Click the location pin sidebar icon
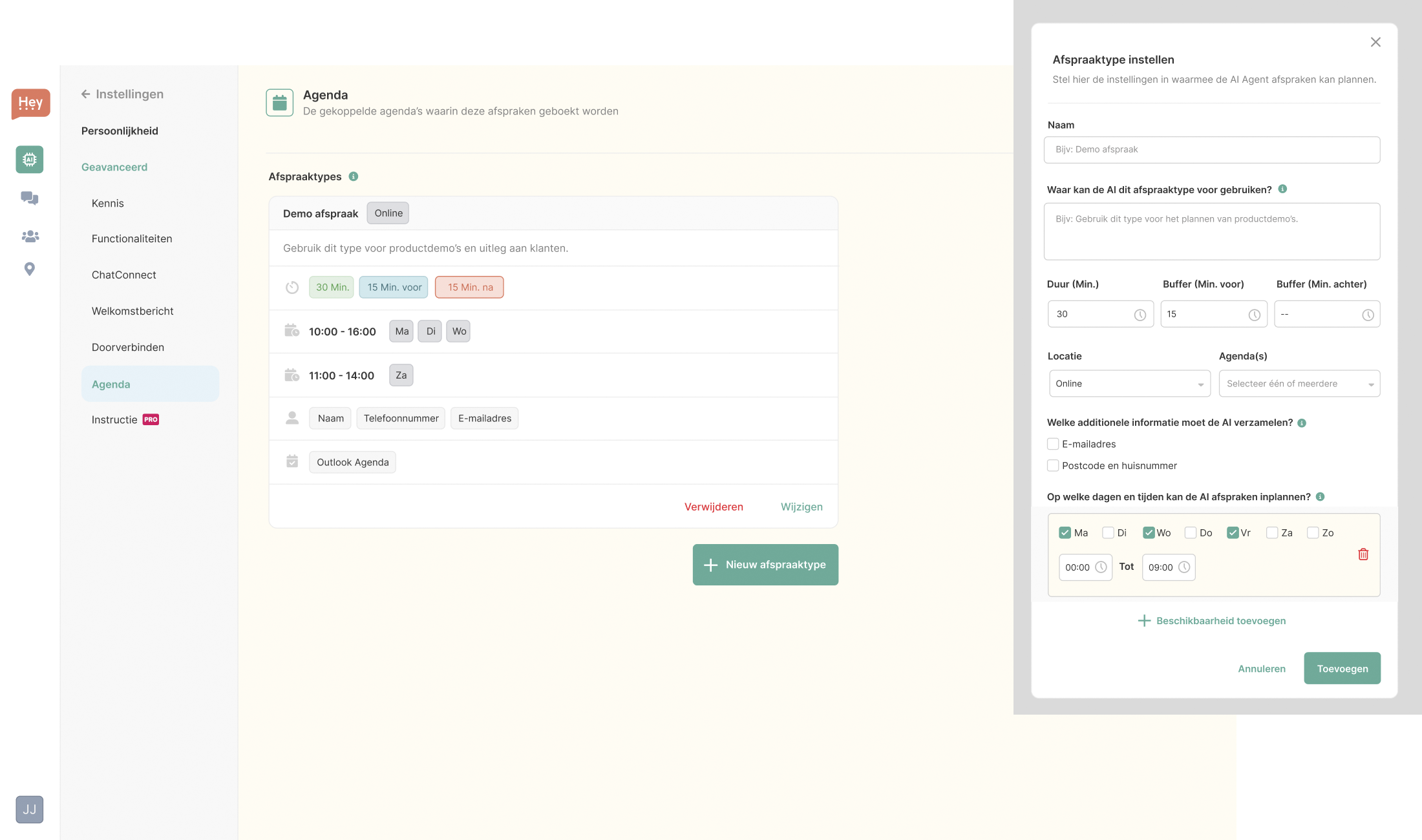Image resolution: width=1422 pixels, height=840 pixels. click(30, 269)
